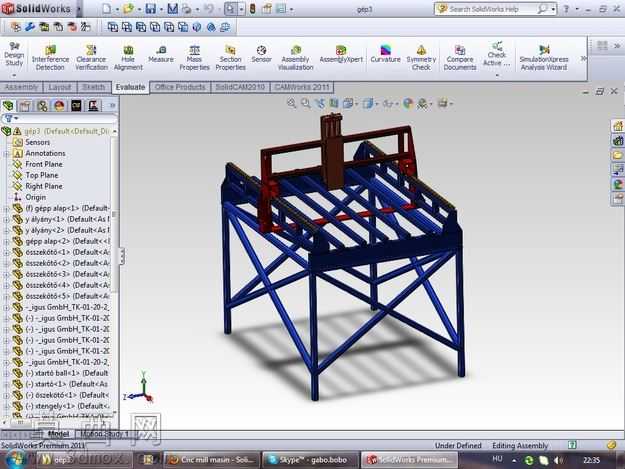Open Skype gabo.bobo taskbar window
The width and height of the screenshot is (625, 469).
(309, 460)
